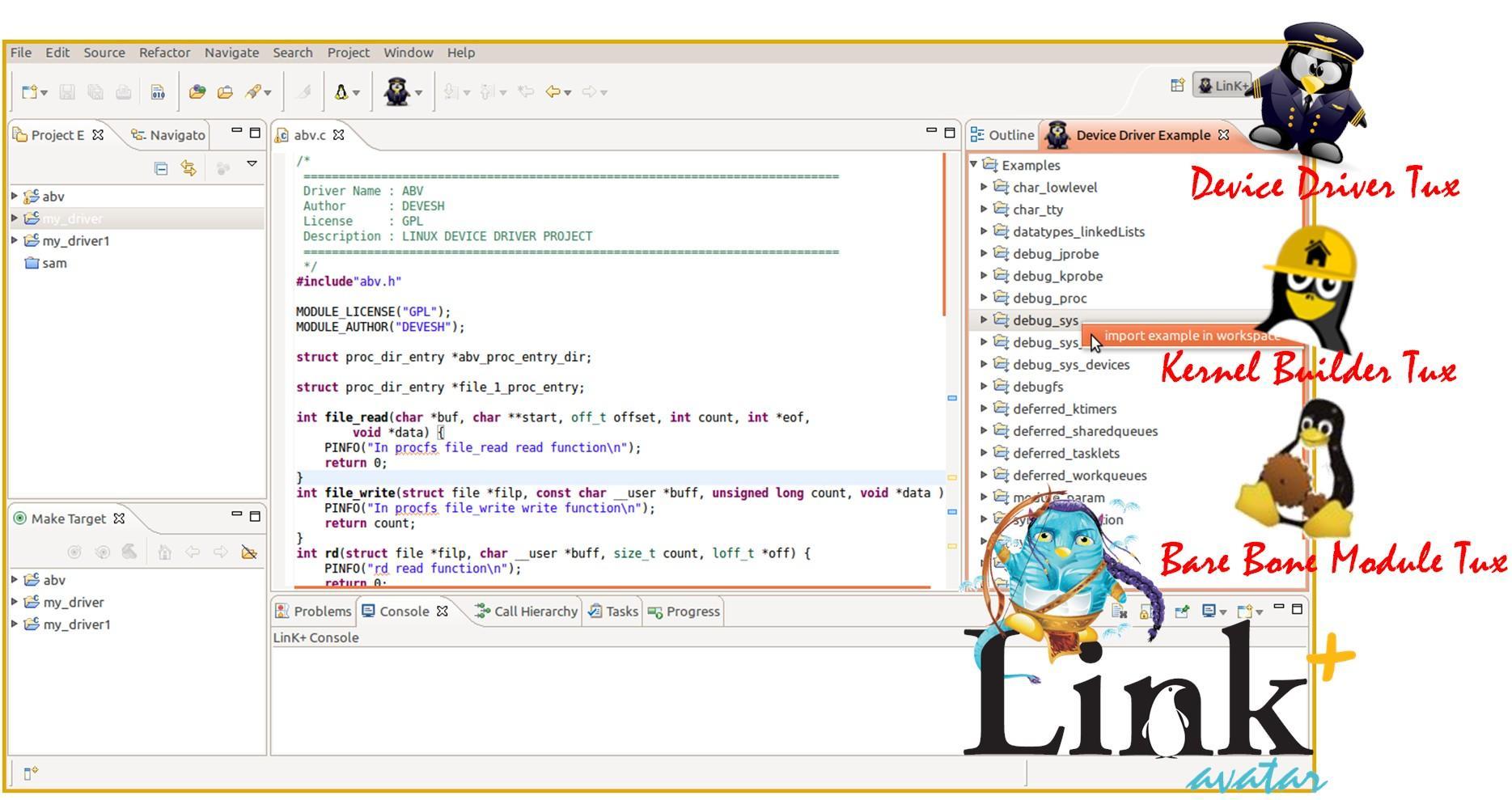Screen dimensions: 1512x800
Task: Click the Save icon in the toolbar
Action: (67, 92)
